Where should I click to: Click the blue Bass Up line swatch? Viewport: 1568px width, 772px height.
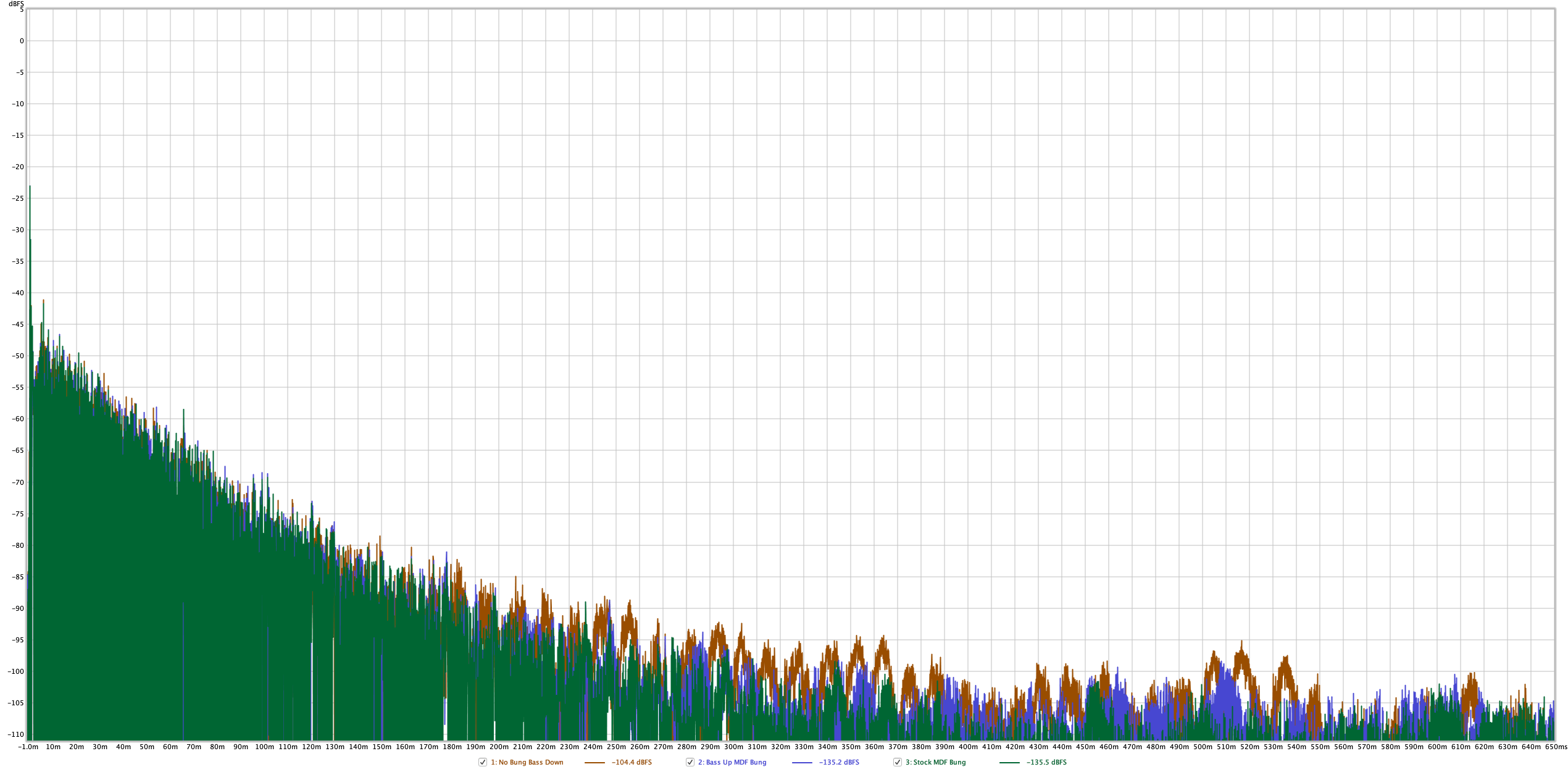[802, 763]
